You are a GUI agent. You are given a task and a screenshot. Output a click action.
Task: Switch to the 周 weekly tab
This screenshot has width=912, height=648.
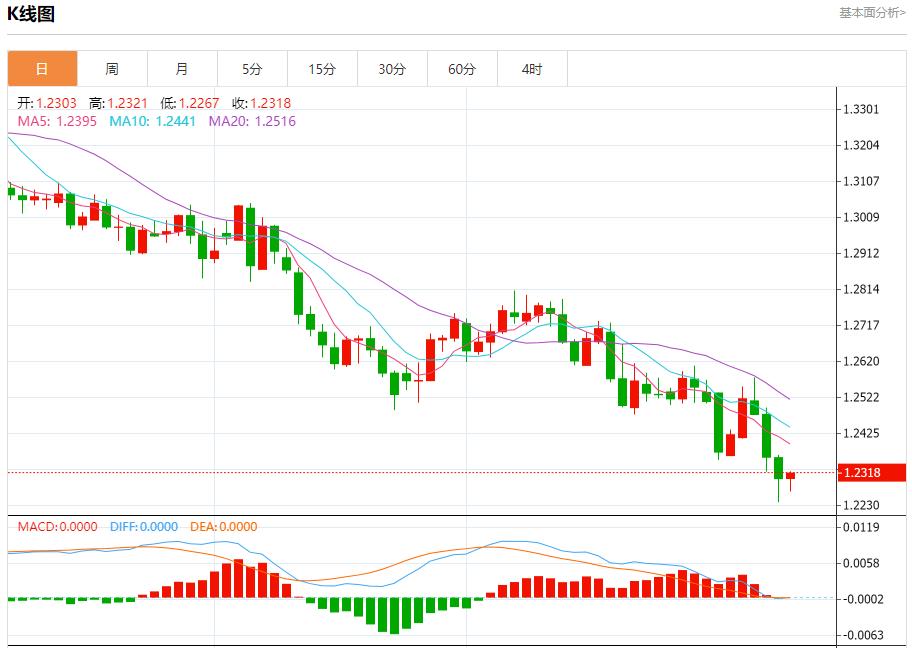click(112, 69)
